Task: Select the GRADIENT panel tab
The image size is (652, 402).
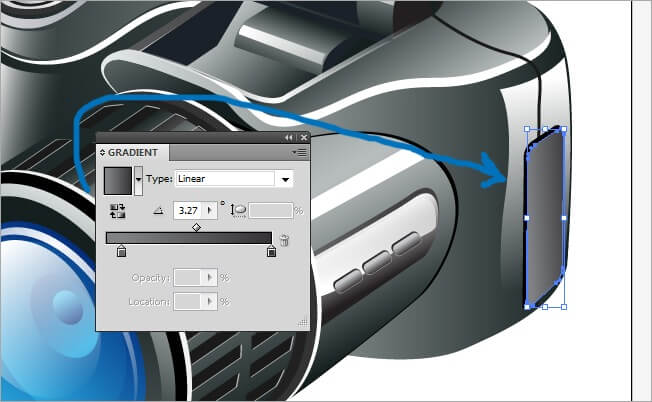Action: pyautogui.click(x=133, y=153)
